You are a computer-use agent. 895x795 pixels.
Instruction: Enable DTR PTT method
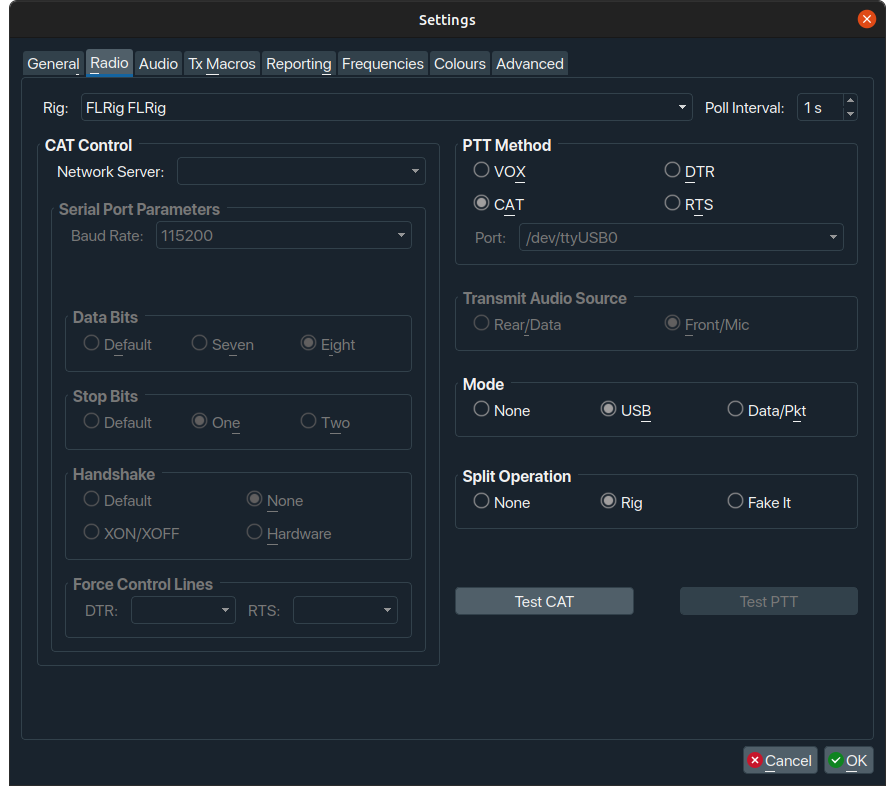tap(671, 170)
